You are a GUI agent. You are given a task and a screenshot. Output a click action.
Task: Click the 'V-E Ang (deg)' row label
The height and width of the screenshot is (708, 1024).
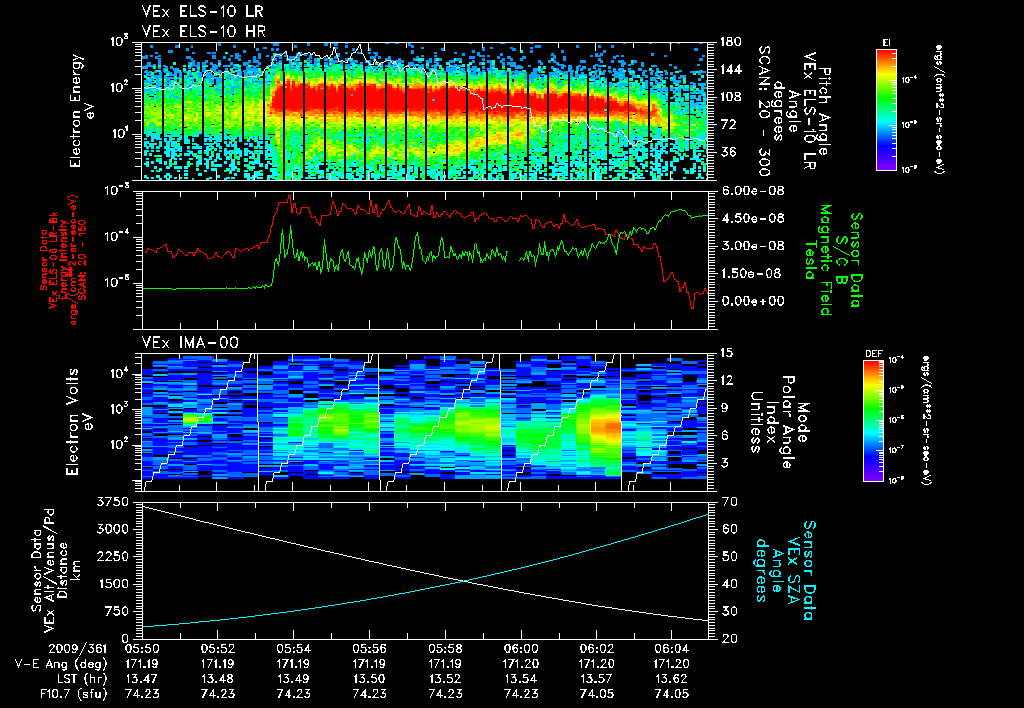click(x=61, y=664)
